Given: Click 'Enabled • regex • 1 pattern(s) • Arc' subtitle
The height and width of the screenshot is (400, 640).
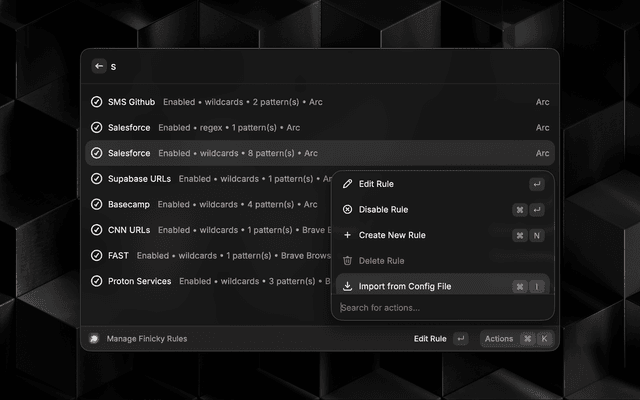Looking at the screenshot, I should (x=229, y=128).
